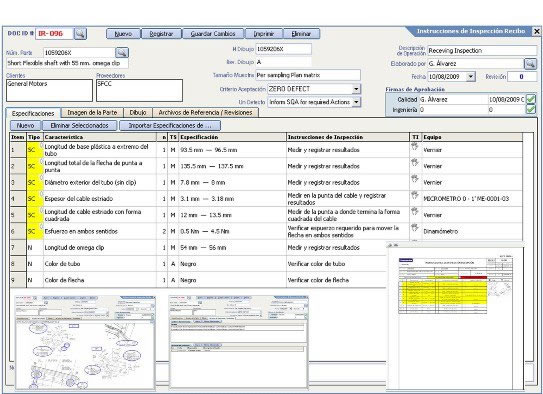Image resolution: width=543 pixels, height=394 pixels.
Task: Click the MICROMETRO 0 - 1" equipment cell
Action: pyautogui.click(x=472, y=199)
